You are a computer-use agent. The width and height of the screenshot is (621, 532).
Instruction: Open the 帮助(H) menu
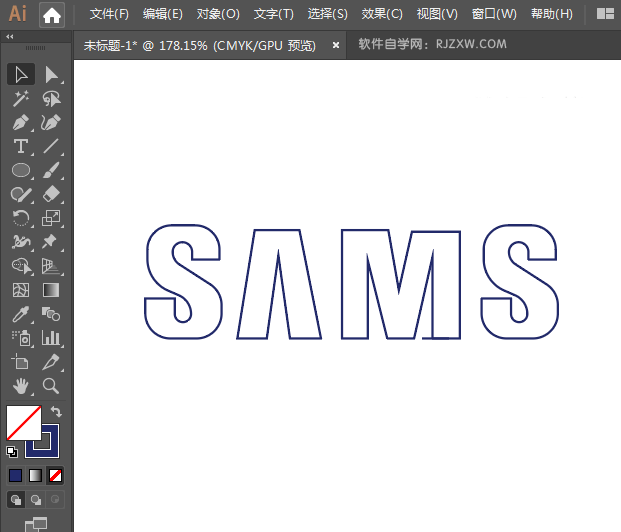[x=552, y=14]
